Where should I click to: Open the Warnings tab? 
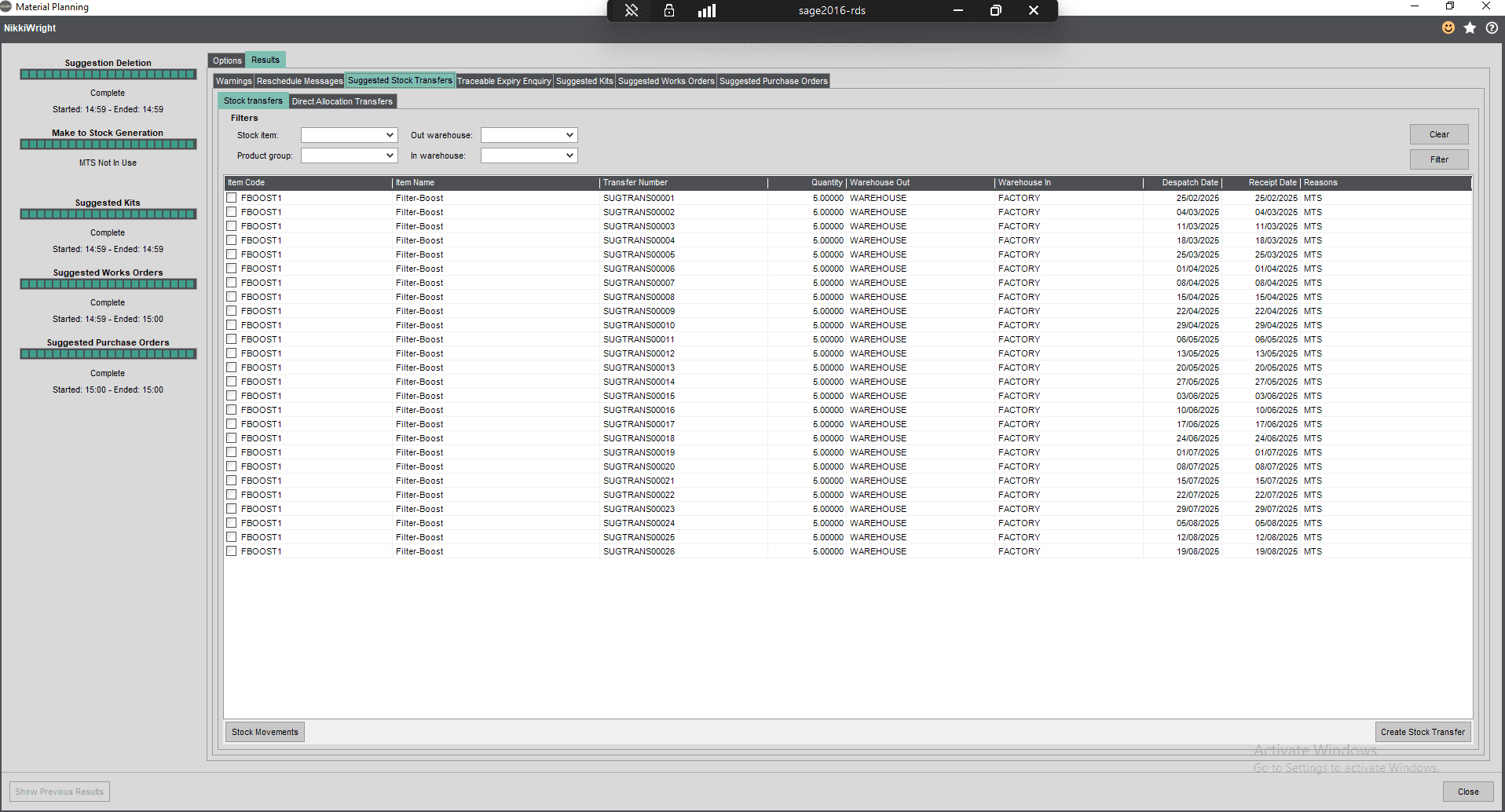(234, 81)
